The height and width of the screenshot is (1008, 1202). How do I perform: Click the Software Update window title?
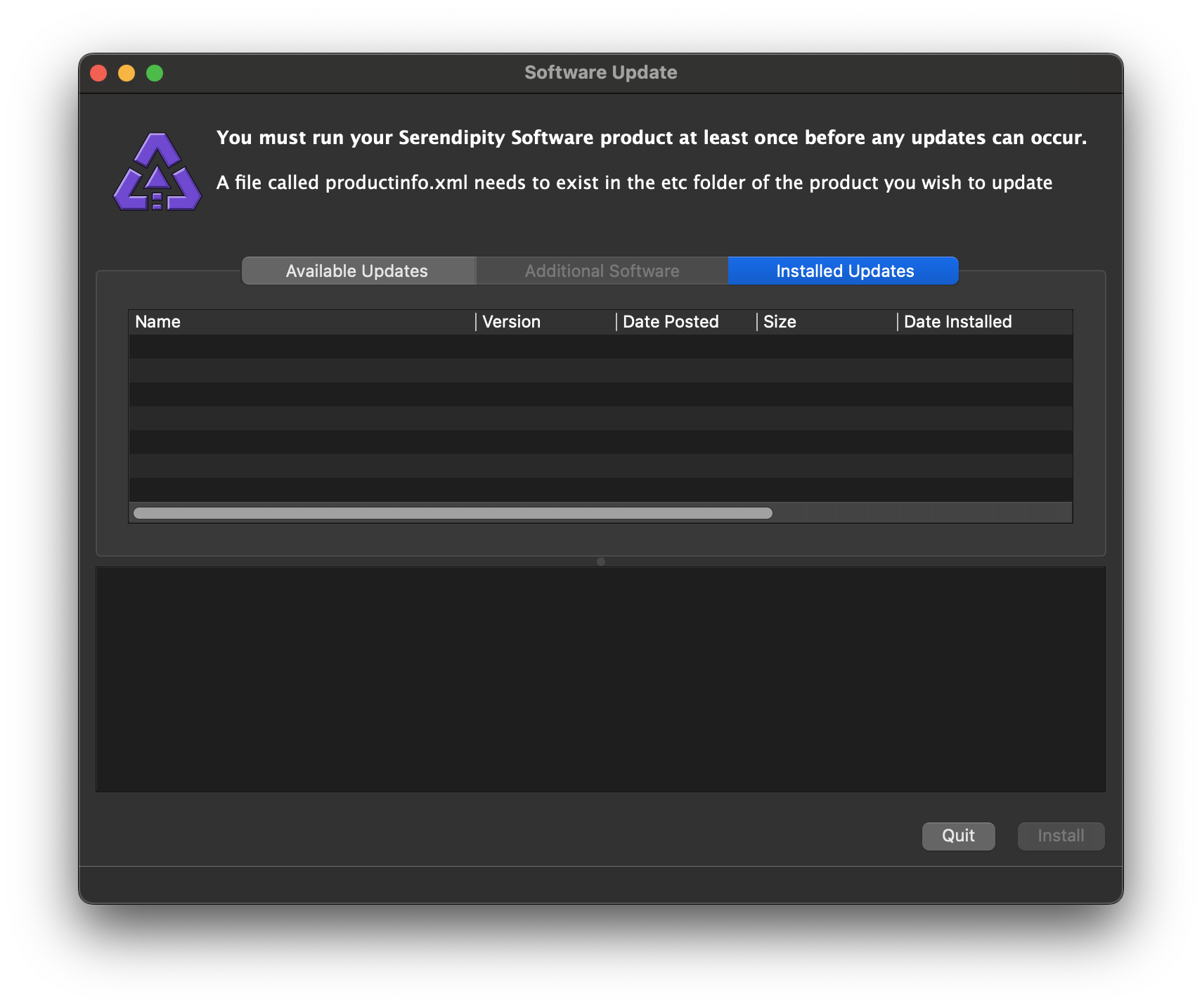601,72
